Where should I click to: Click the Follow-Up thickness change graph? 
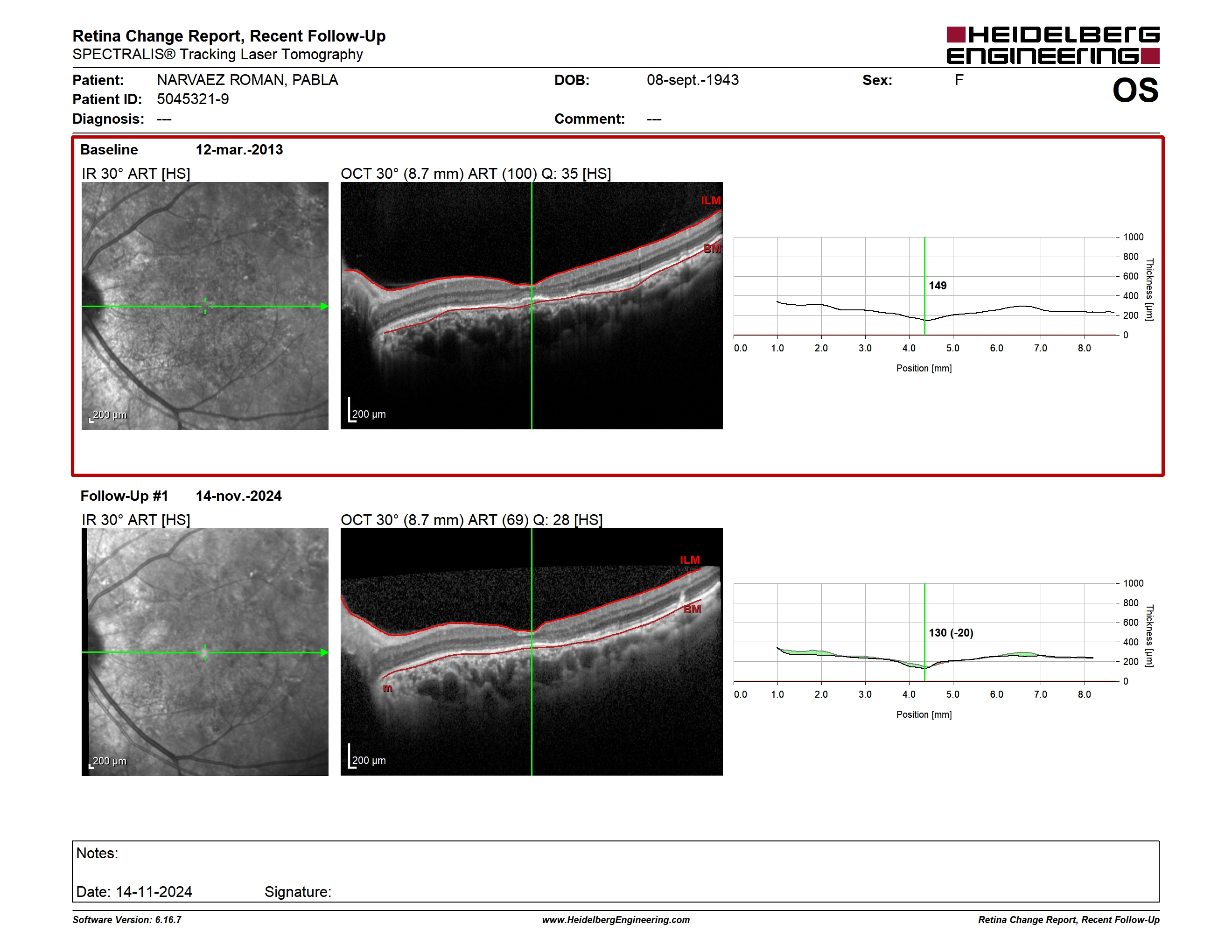[925, 632]
